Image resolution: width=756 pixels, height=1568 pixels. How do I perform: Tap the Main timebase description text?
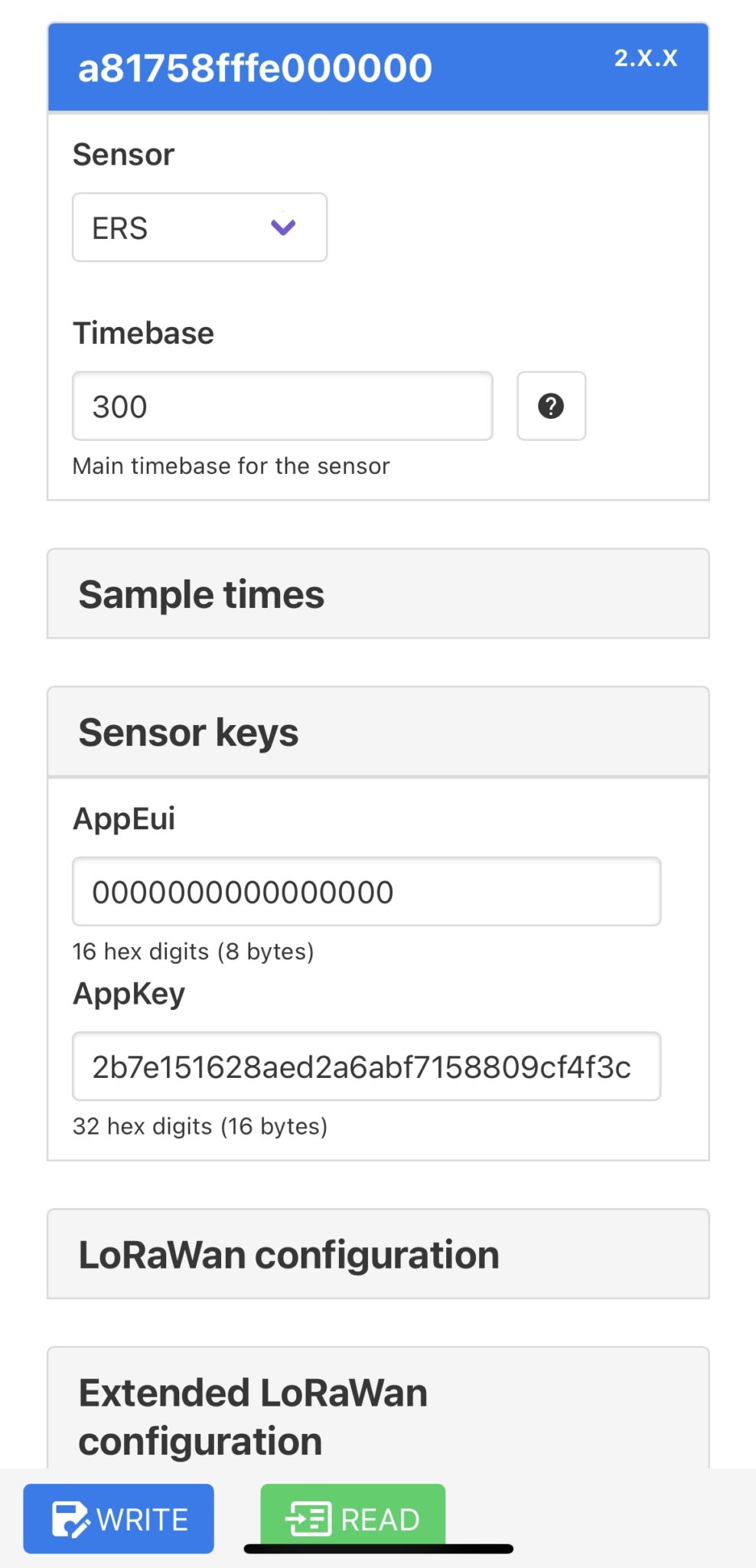(x=230, y=465)
